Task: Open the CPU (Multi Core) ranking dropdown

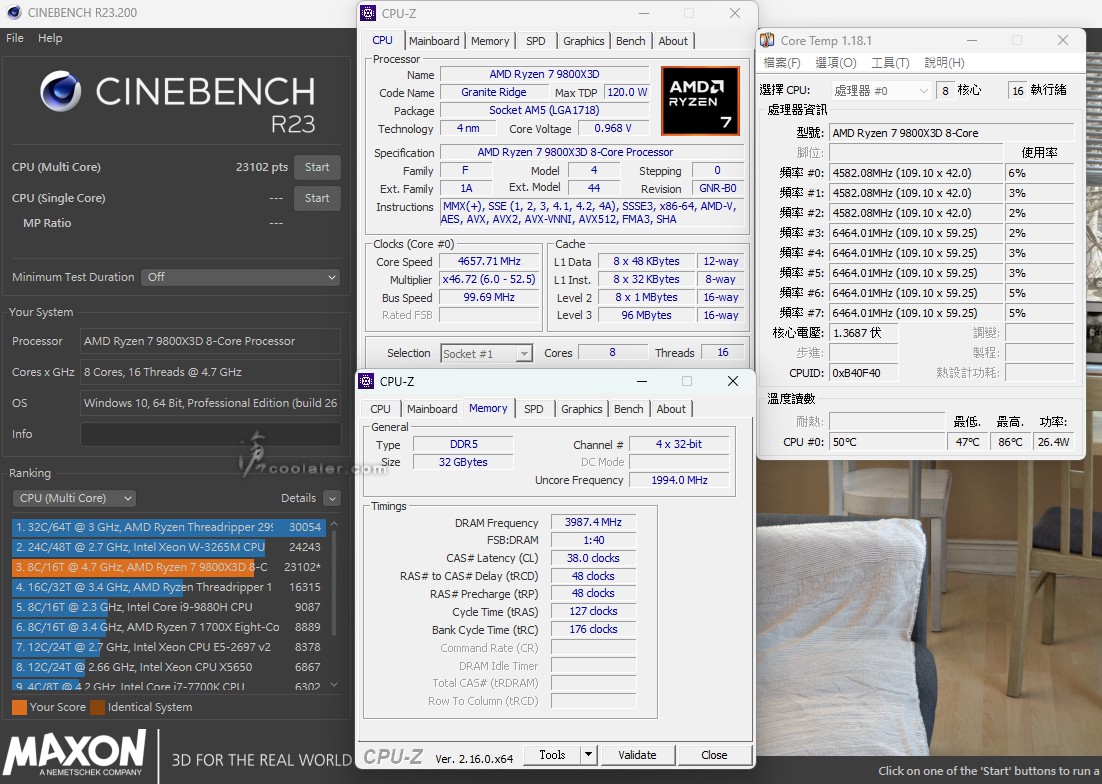Action: click(x=74, y=498)
